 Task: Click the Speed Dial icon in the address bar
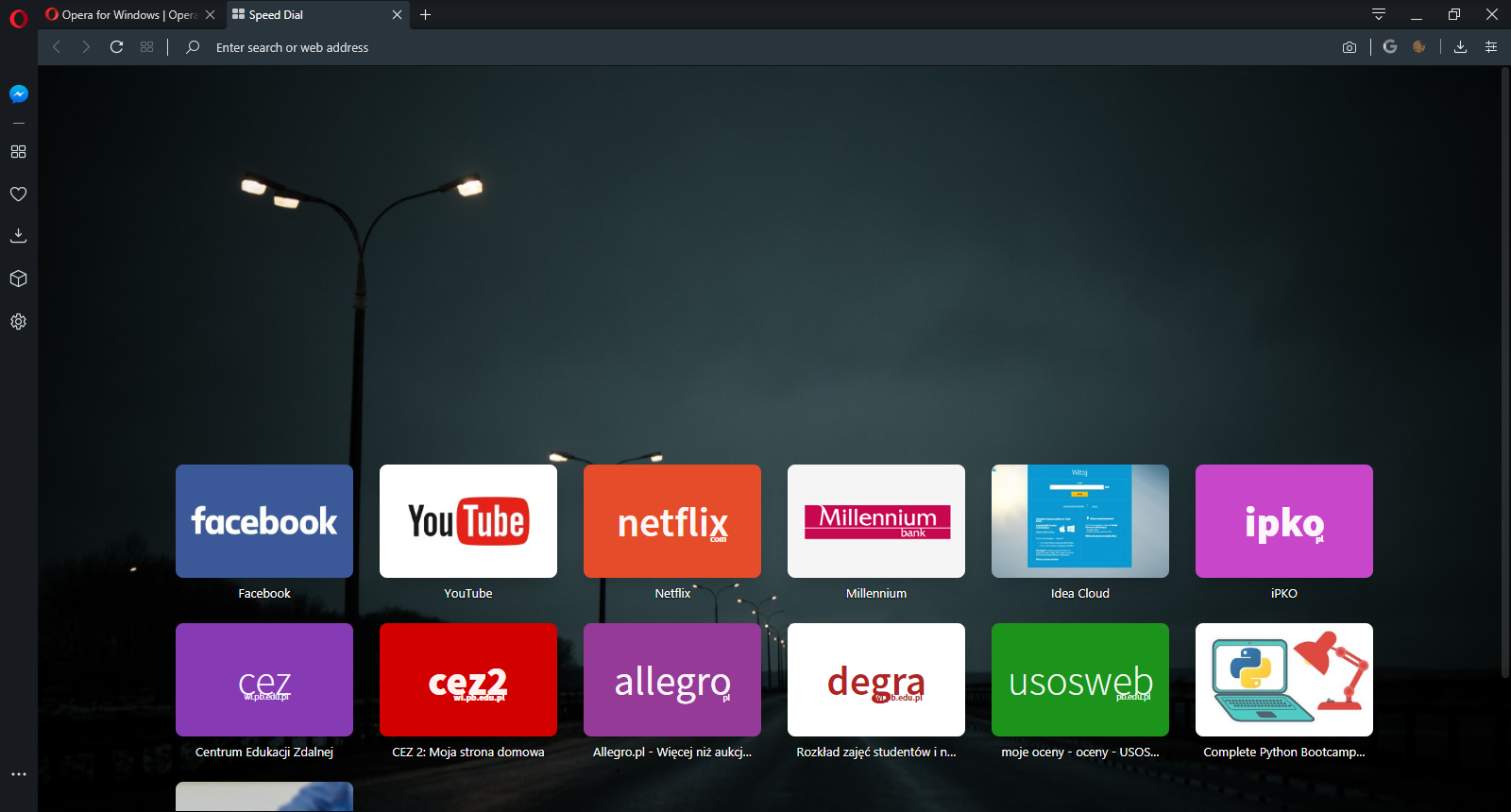pyautogui.click(x=146, y=47)
